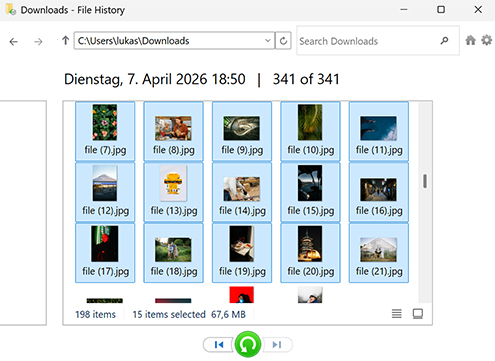This screenshot has width=495, height=361.
Task: Click the Dienstag, 7. April 2026 date heading
Action: click(x=154, y=79)
